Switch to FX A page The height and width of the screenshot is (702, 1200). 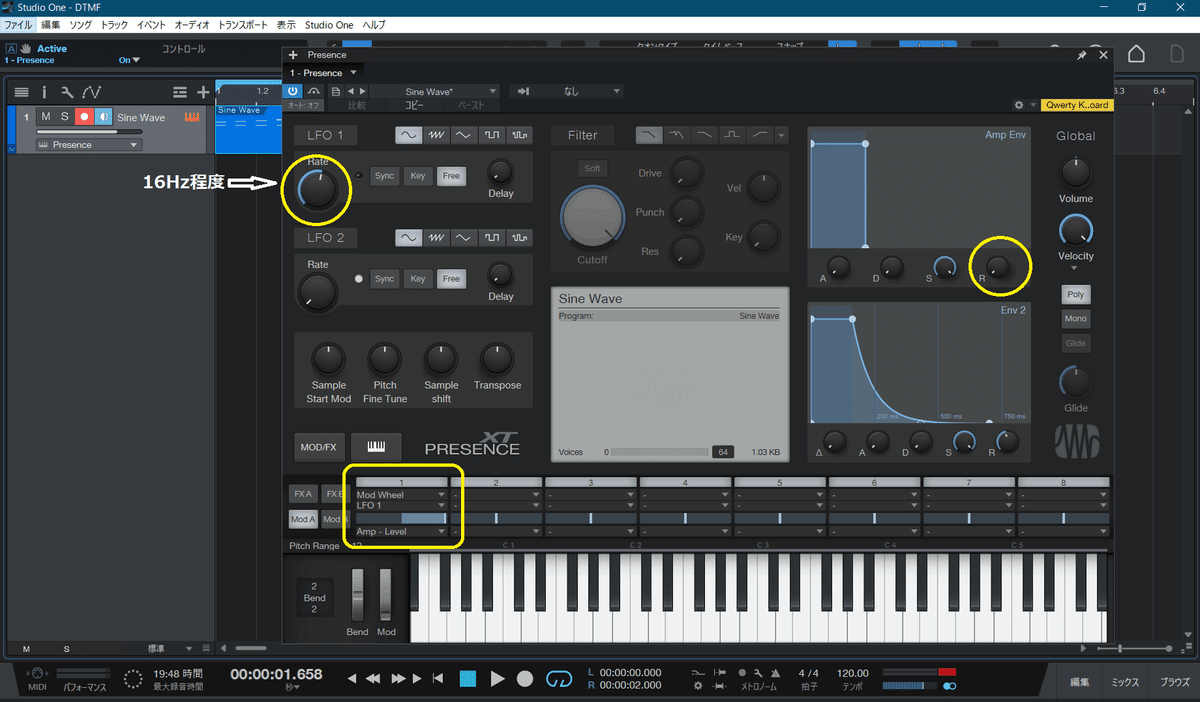[x=302, y=494]
